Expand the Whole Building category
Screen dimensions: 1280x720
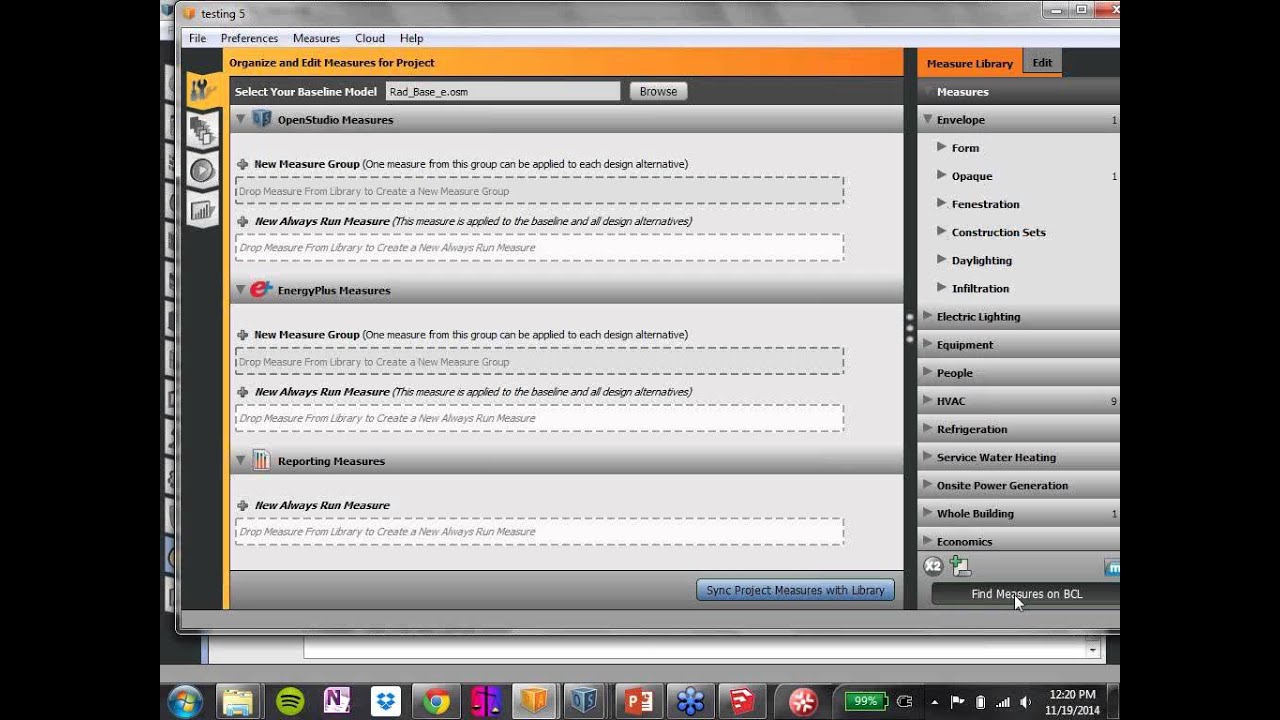[x=926, y=512]
